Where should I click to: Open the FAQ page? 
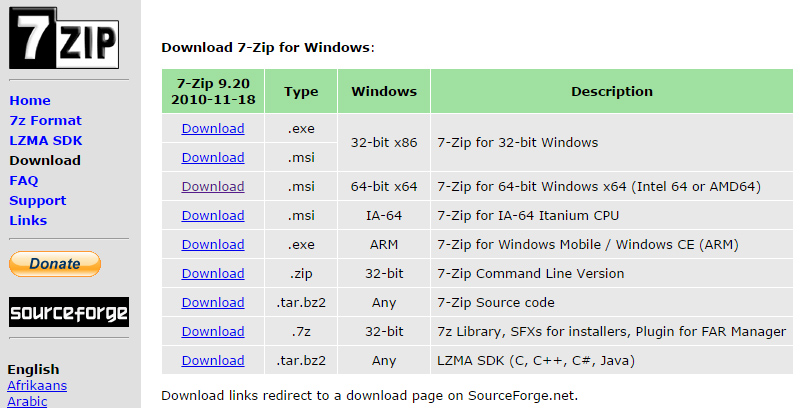pos(24,180)
